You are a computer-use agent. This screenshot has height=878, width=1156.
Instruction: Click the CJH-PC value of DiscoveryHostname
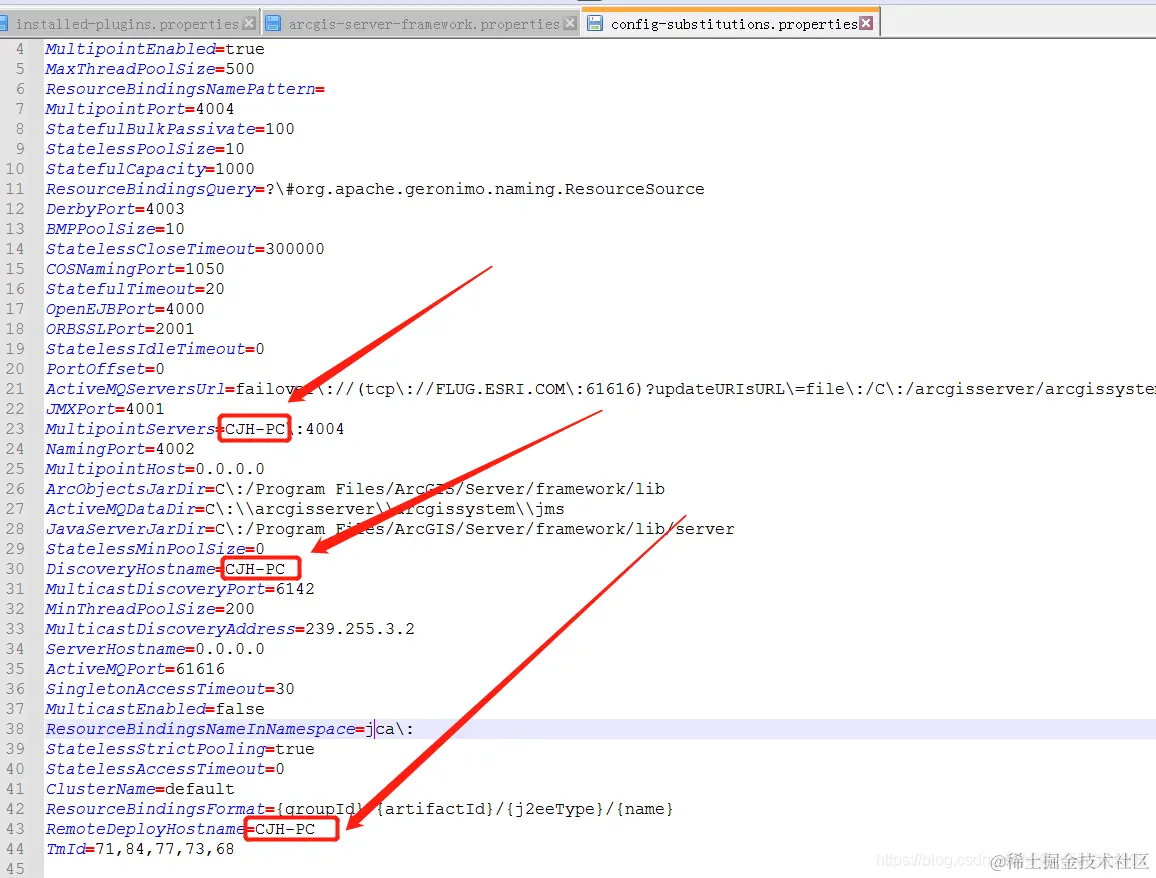[x=255, y=568]
